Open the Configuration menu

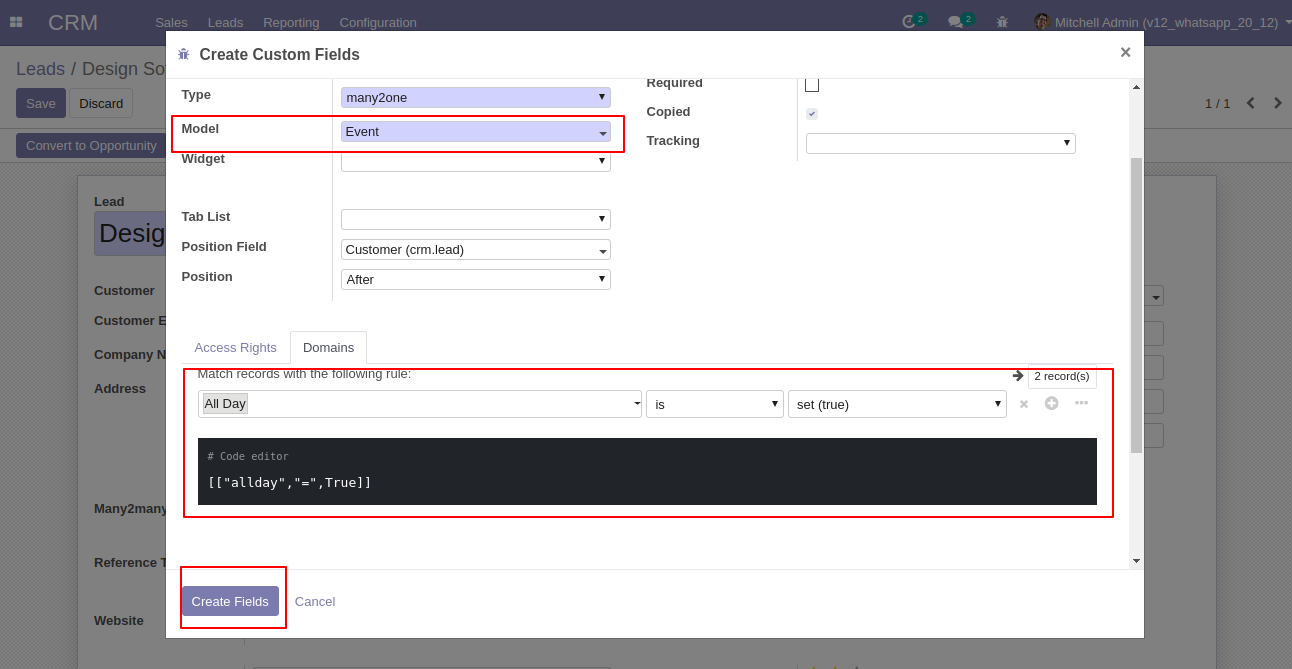point(378,22)
